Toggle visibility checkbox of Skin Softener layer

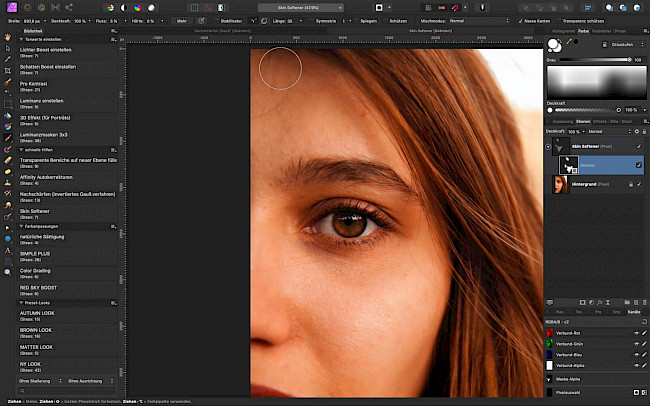pos(639,146)
